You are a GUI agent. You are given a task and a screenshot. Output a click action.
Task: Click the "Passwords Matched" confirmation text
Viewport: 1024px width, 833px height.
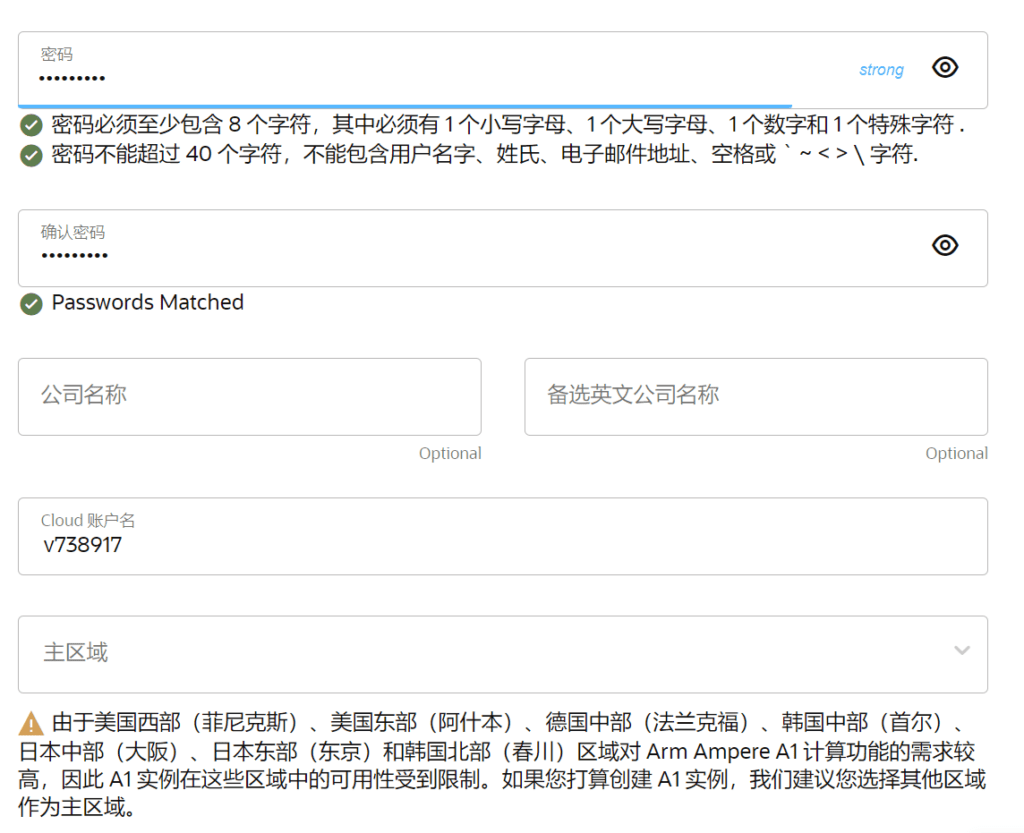pyautogui.click(x=147, y=302)
